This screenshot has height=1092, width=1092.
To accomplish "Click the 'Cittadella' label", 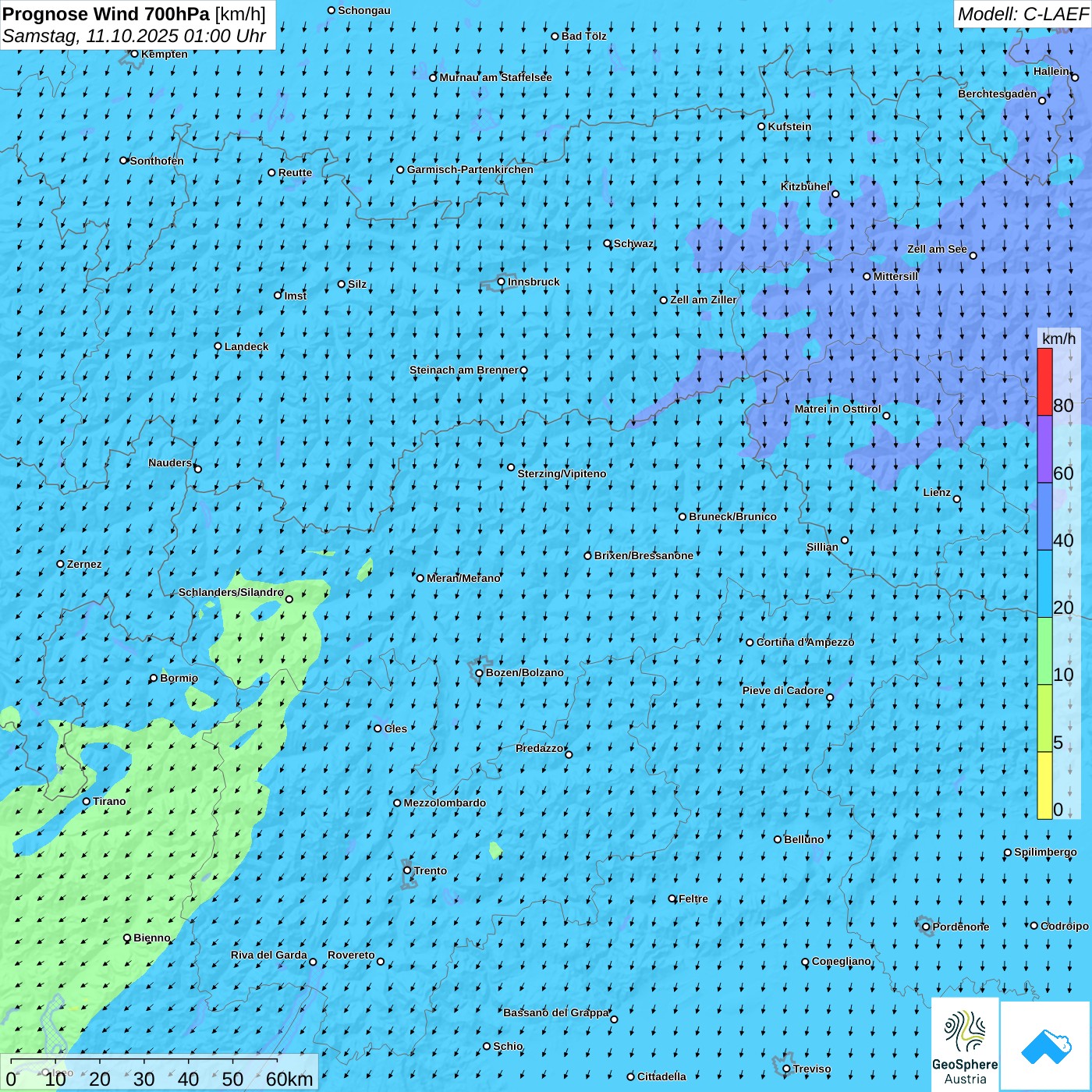I will coord(661,1076).
